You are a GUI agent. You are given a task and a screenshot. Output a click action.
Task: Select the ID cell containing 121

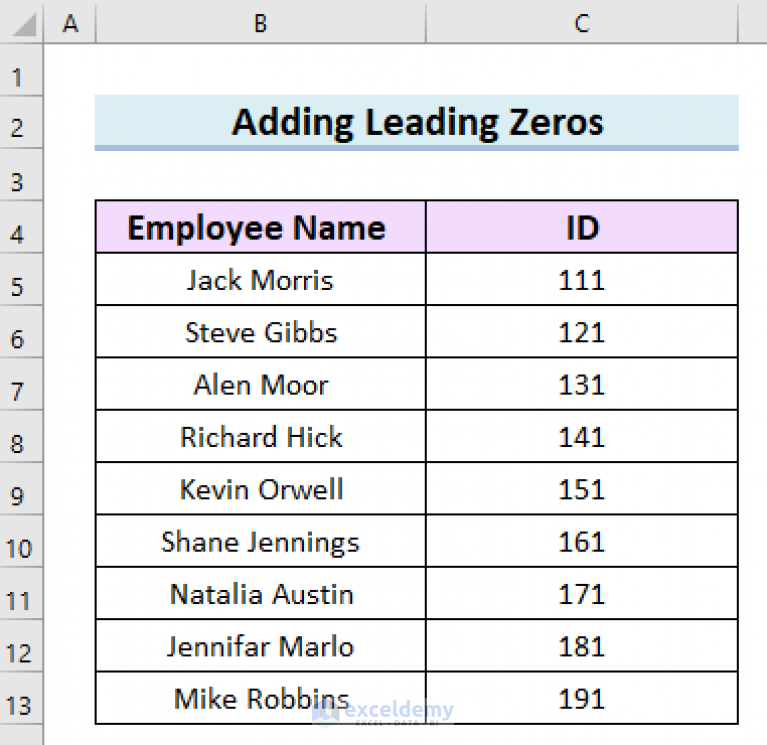coord(582,332)
